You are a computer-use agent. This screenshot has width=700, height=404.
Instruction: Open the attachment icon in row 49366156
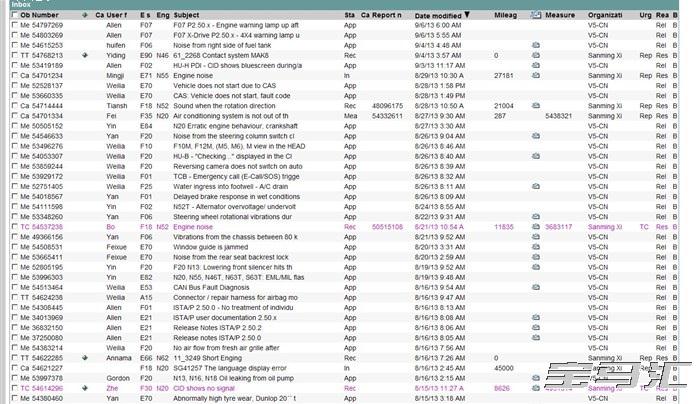[x=536, y=237]
